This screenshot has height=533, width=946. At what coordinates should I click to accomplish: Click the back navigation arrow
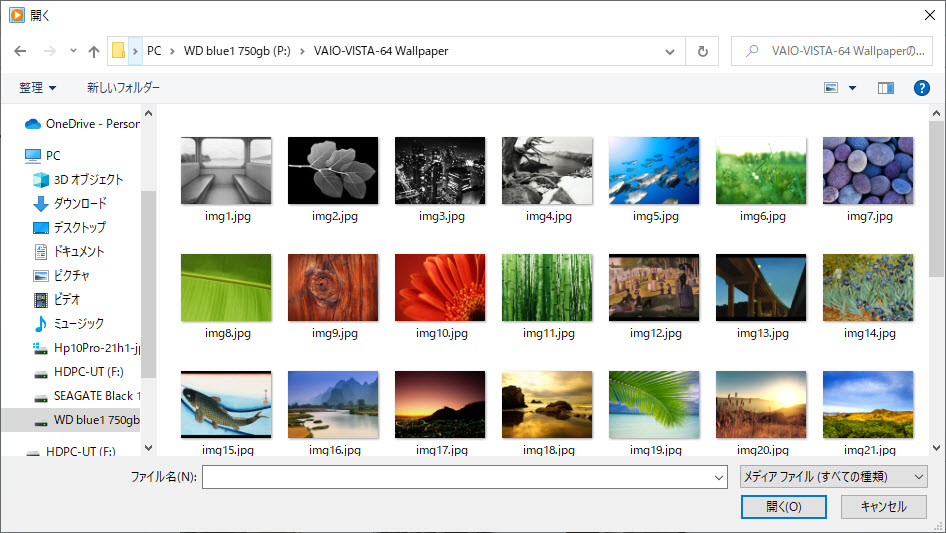coord(20,51)
